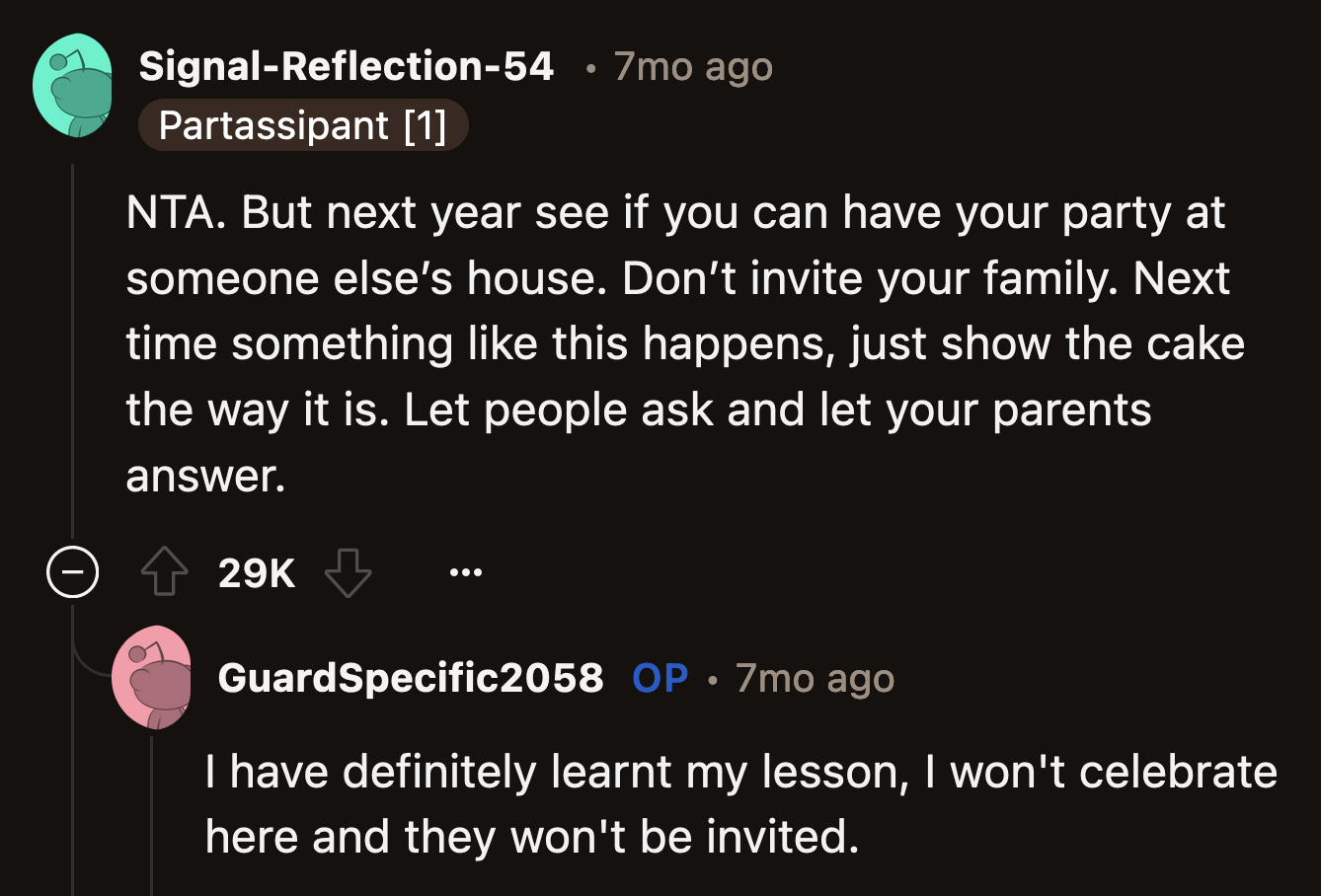Click the 7mo ago timestamp on OP's reply
Image resolution: width=1321 pixels, height=896 pixels.
814,678
